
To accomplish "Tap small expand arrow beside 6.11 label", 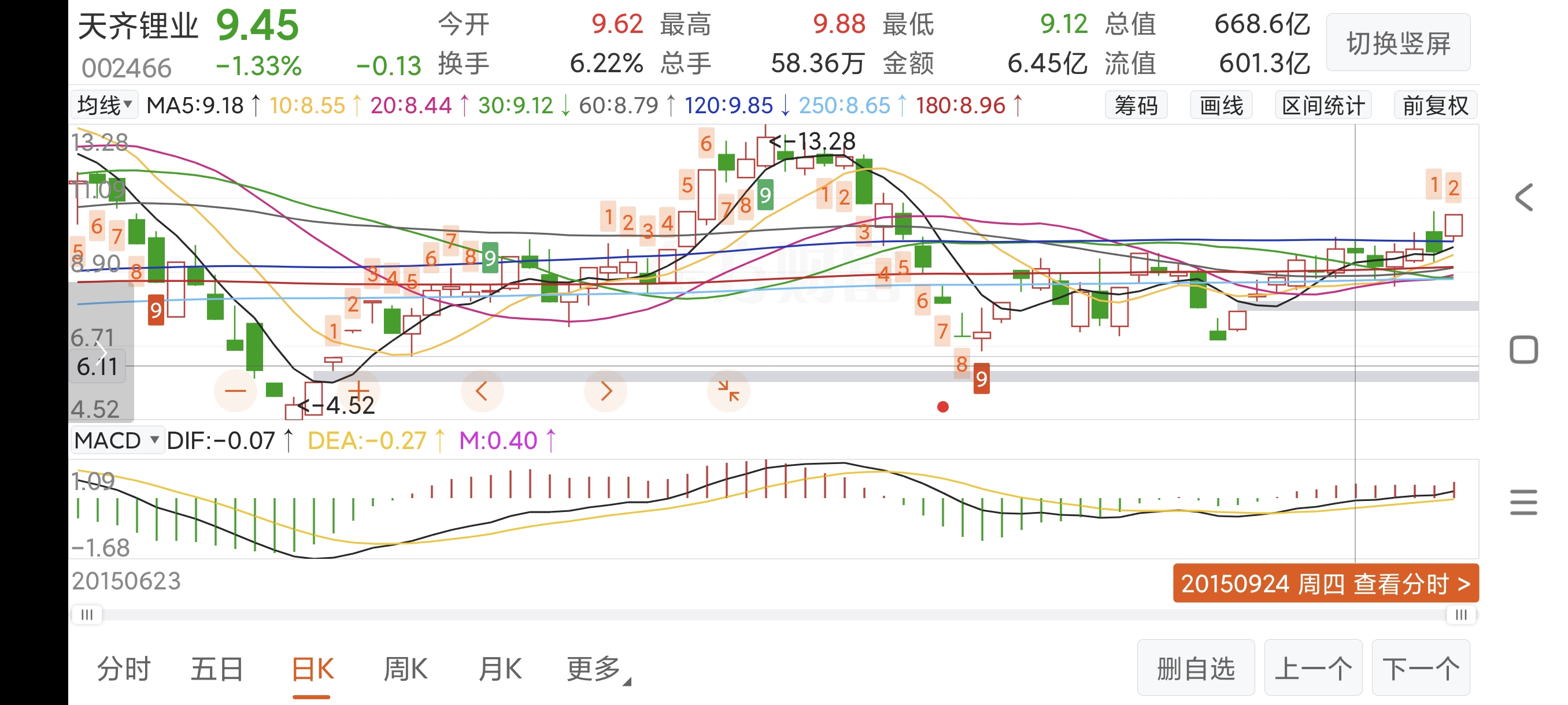I will [102, 352].
